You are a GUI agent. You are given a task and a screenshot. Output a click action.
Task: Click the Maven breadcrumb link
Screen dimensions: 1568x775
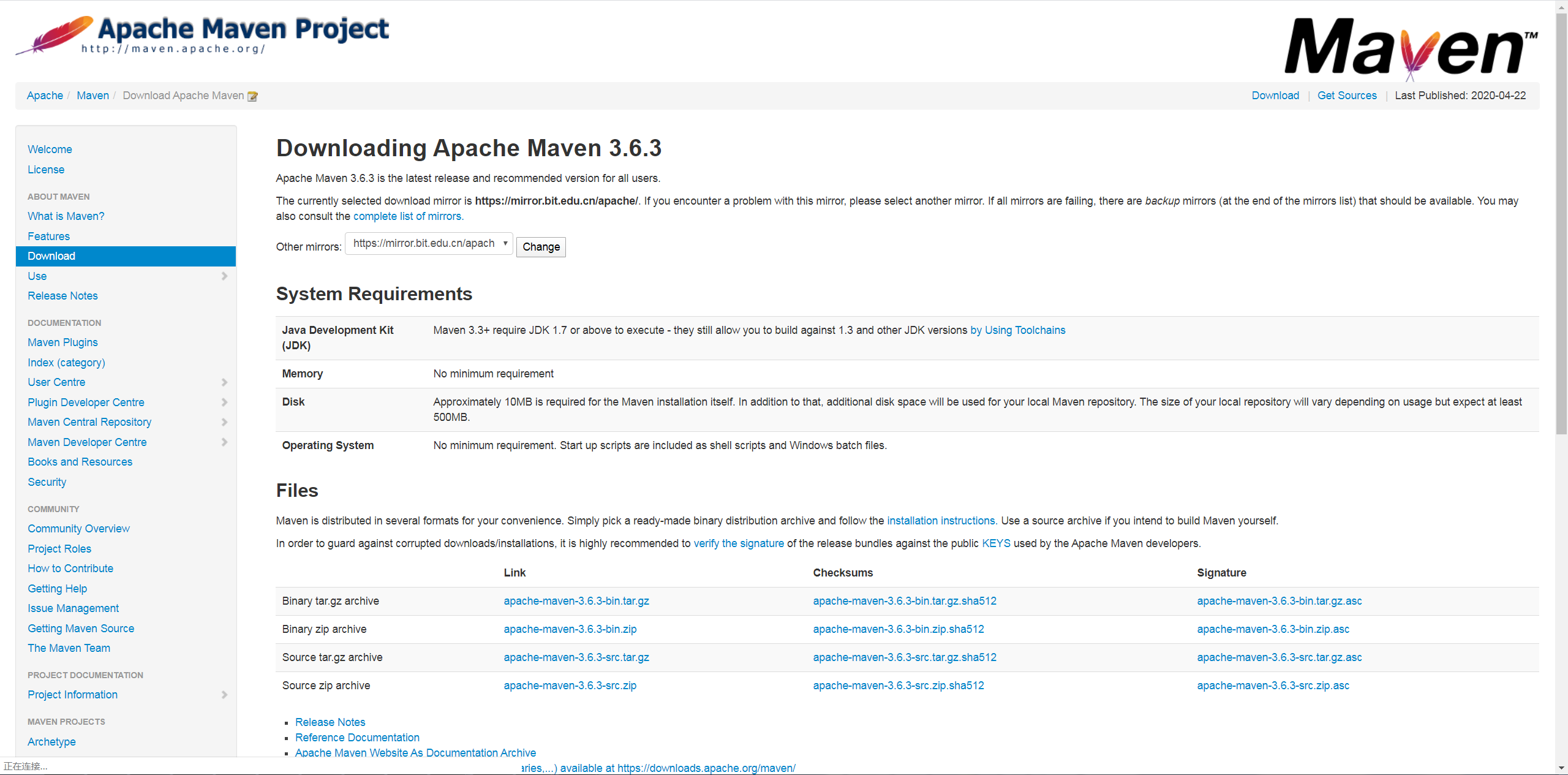[92, 96]
